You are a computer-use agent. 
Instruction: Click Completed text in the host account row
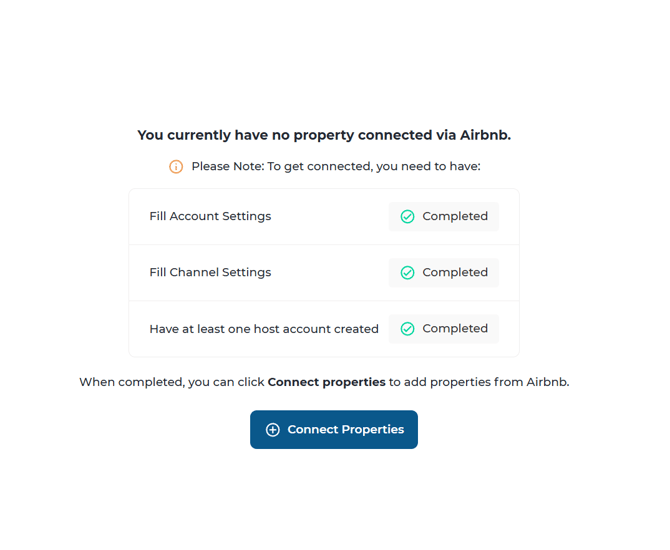coord(455,329)
